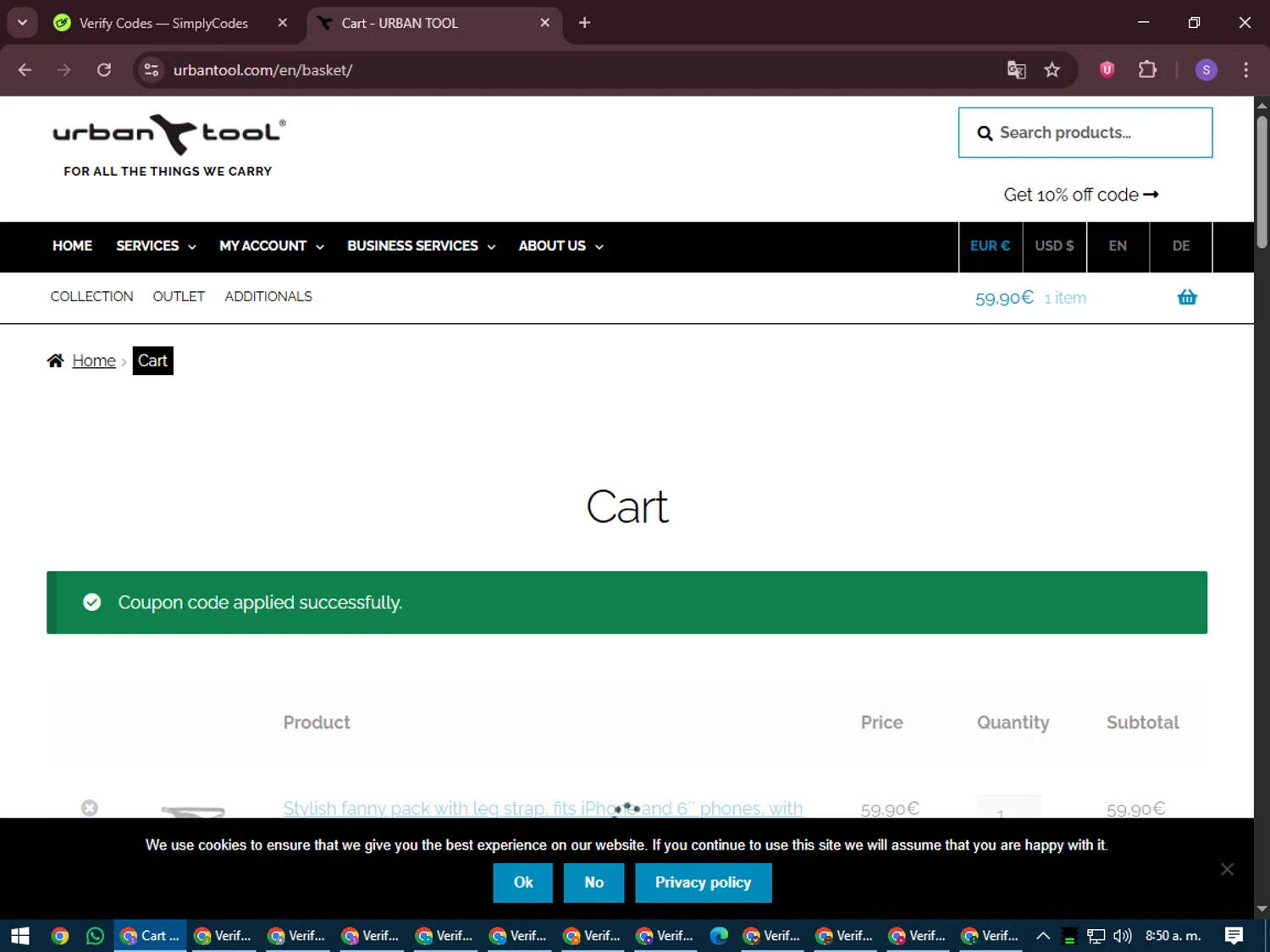Image resolution: width=1270 pixels, height=952 pixels.
Task: Switch to Verify Codes — SimplyCodes tab
Action: (163, 23)
